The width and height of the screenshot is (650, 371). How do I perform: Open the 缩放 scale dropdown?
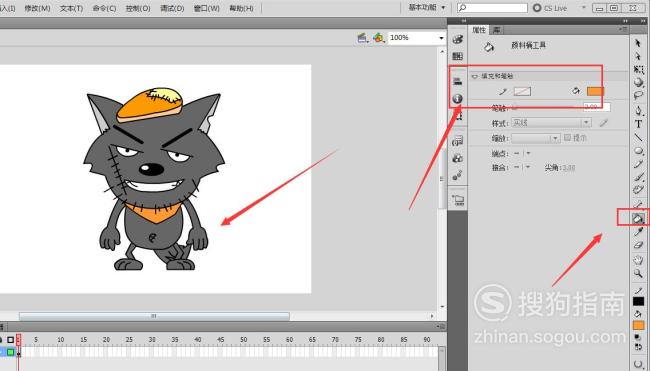pos(536,138)
